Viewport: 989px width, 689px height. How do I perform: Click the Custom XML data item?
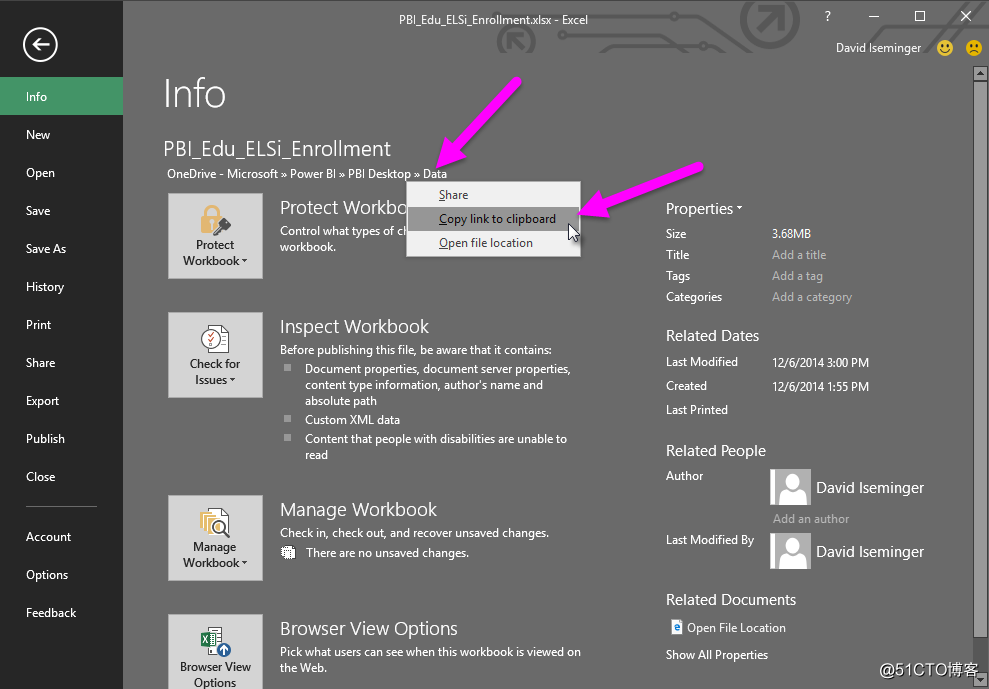pos(352,420)
